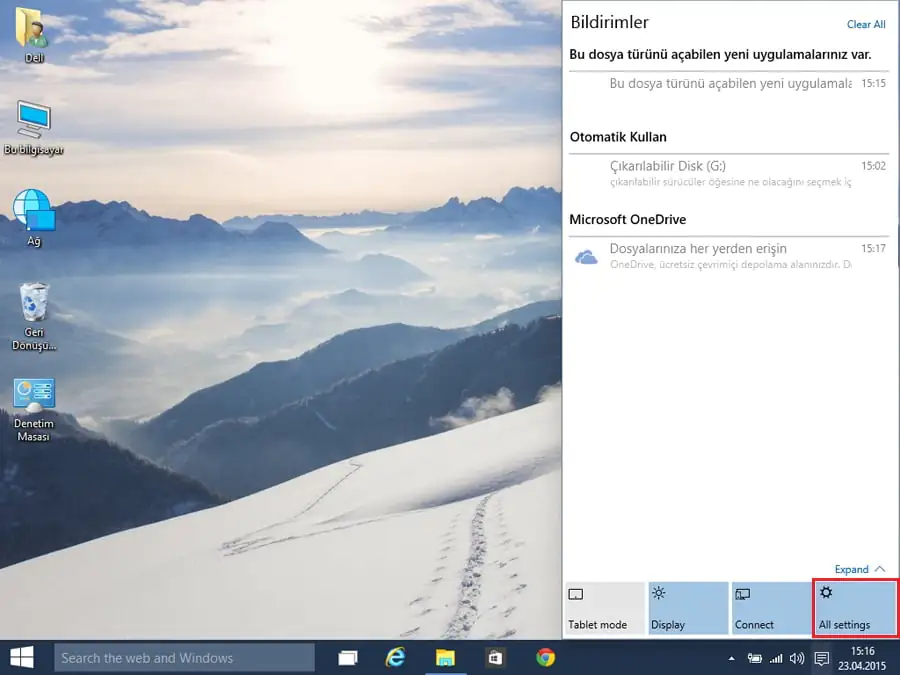Click the volume icon in the system tray
Viewport: 900px width, 675px height.
(797, 659)
